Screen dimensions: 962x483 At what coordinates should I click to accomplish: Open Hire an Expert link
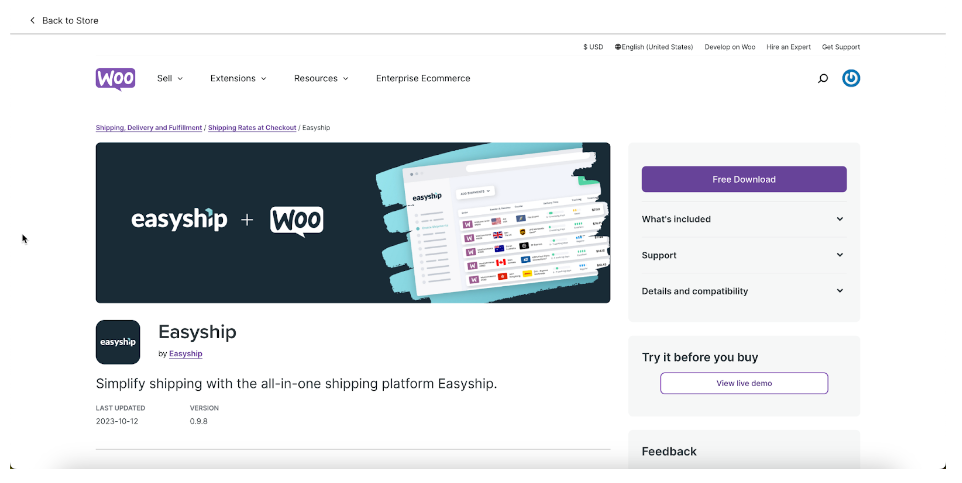click(x=788, y=47)
